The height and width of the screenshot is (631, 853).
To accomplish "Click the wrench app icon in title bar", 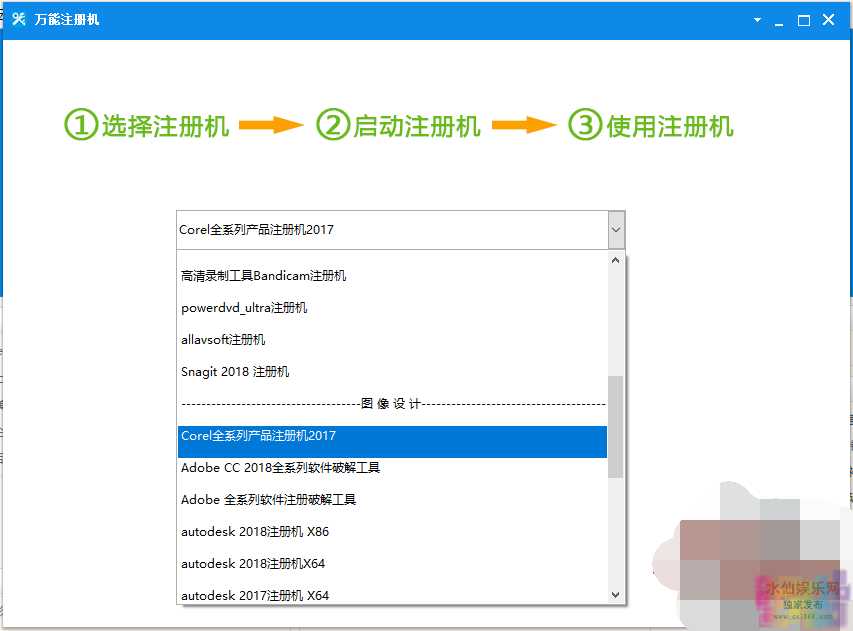I will pyautogui.click(x=18, y=20).
